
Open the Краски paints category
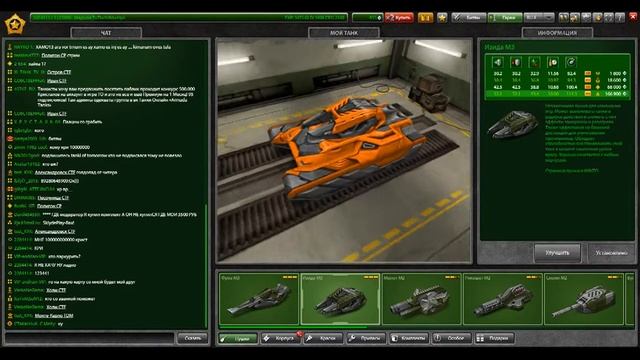tap(323, 338)
